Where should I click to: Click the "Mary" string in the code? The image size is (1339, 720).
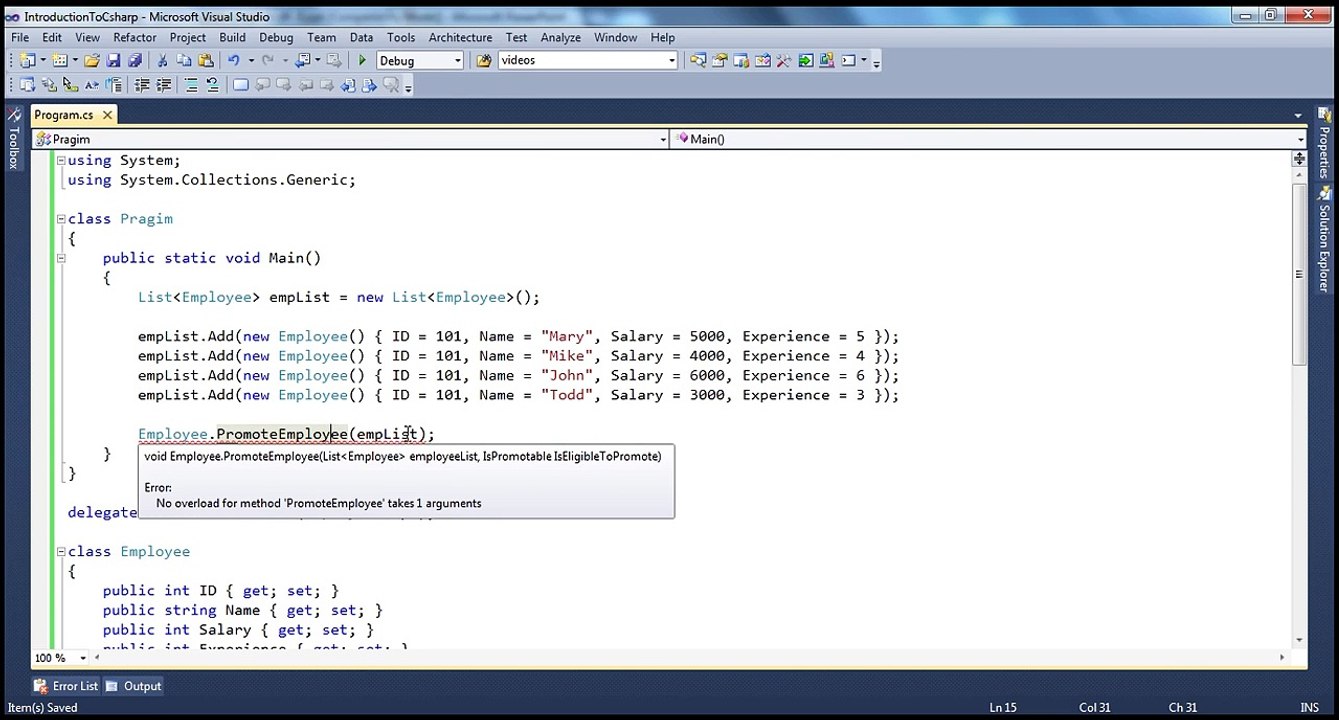coord(567,336)
